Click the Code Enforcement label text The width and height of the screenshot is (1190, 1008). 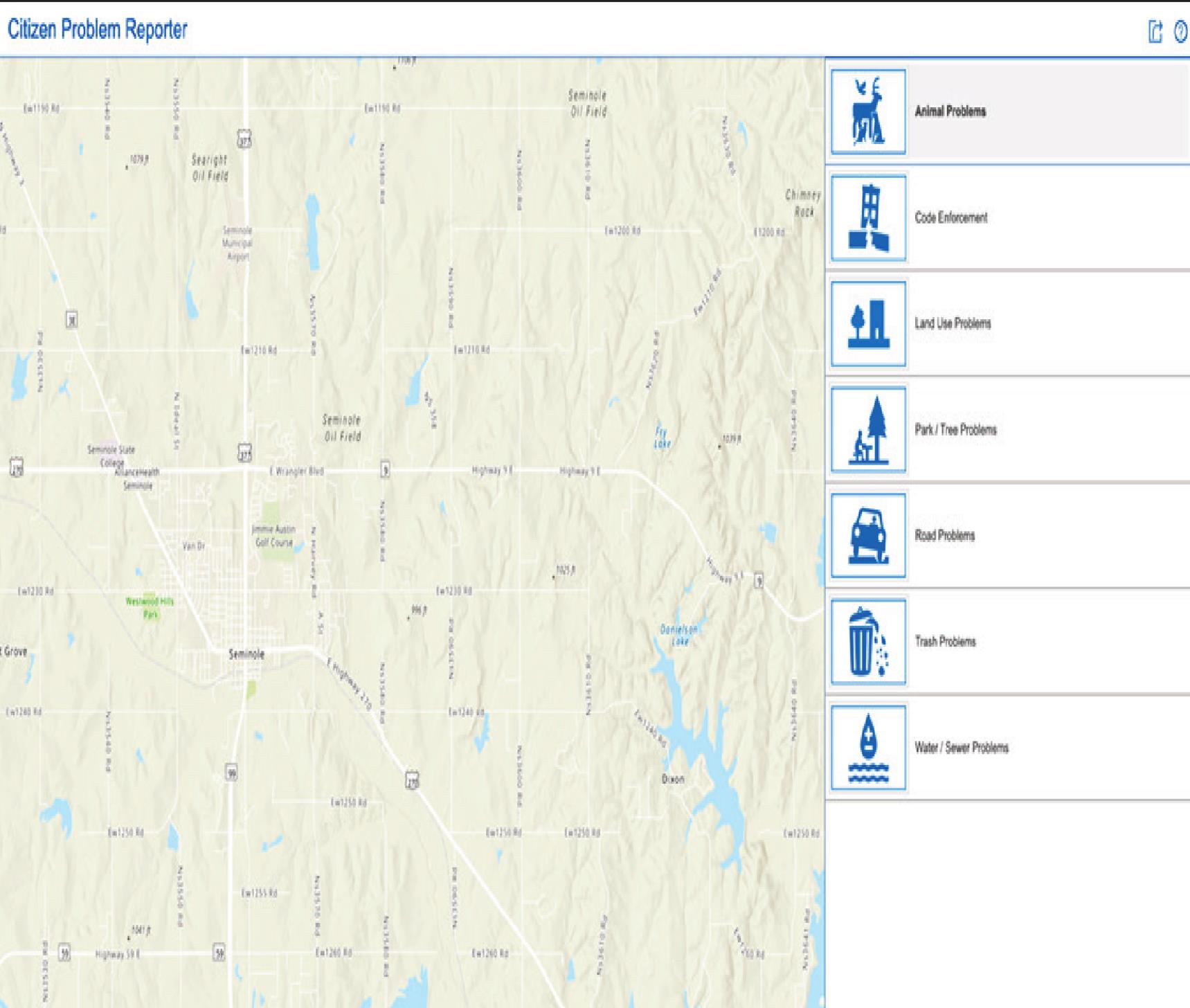[x=952, y=218]
